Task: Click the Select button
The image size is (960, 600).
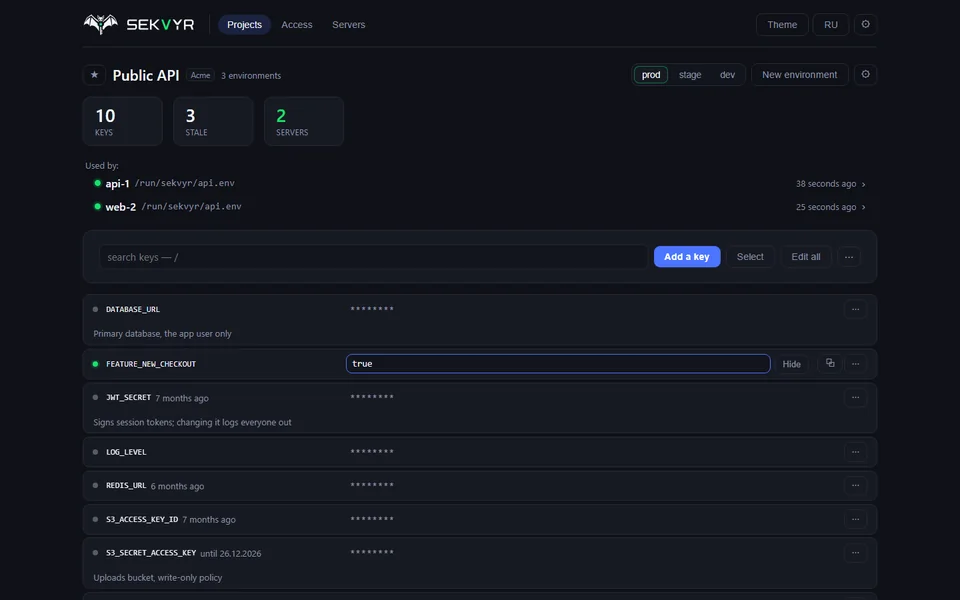Action: (750, 257)
